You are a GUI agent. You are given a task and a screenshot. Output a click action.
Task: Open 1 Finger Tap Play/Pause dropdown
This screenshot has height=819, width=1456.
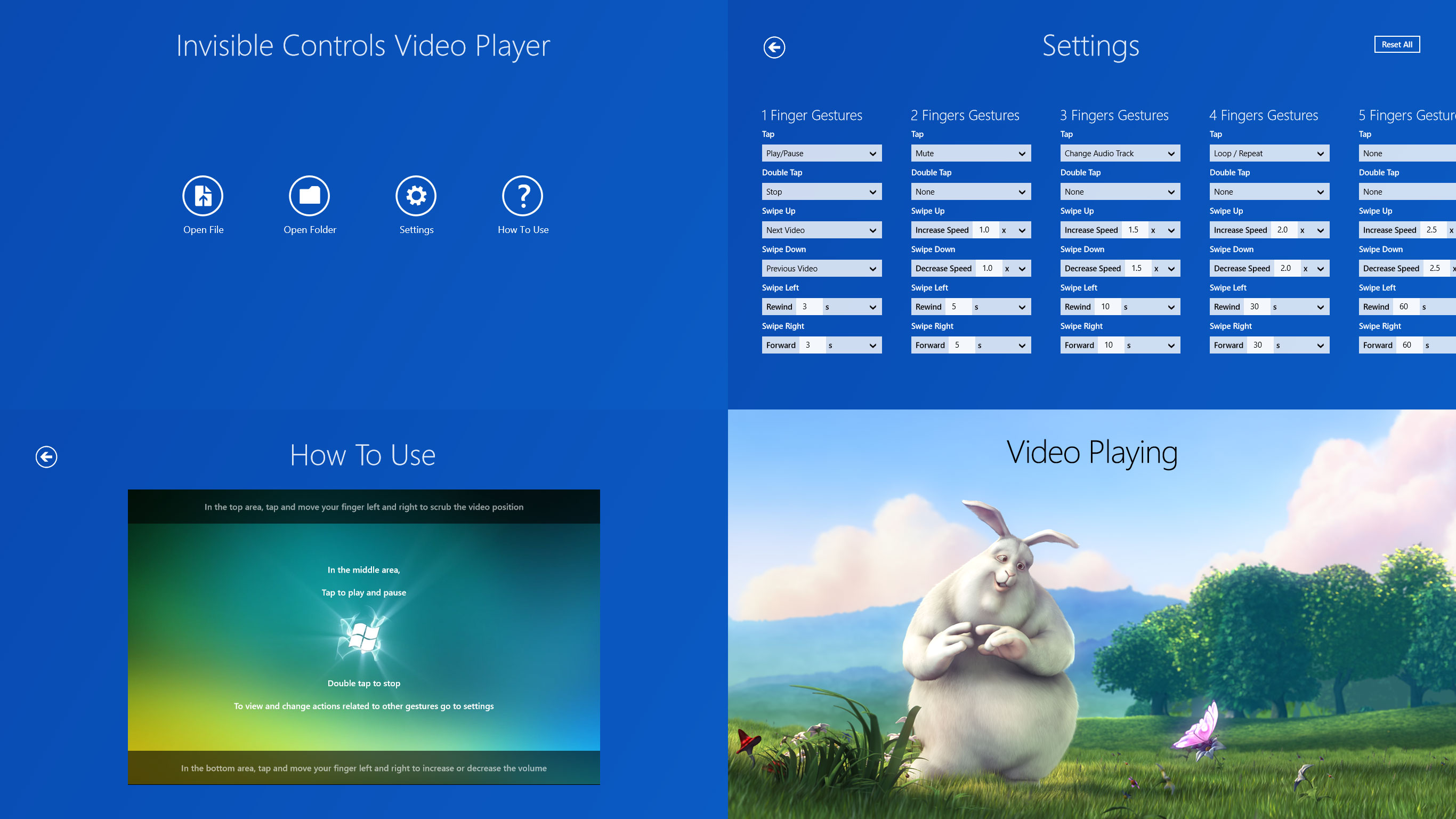822,153
